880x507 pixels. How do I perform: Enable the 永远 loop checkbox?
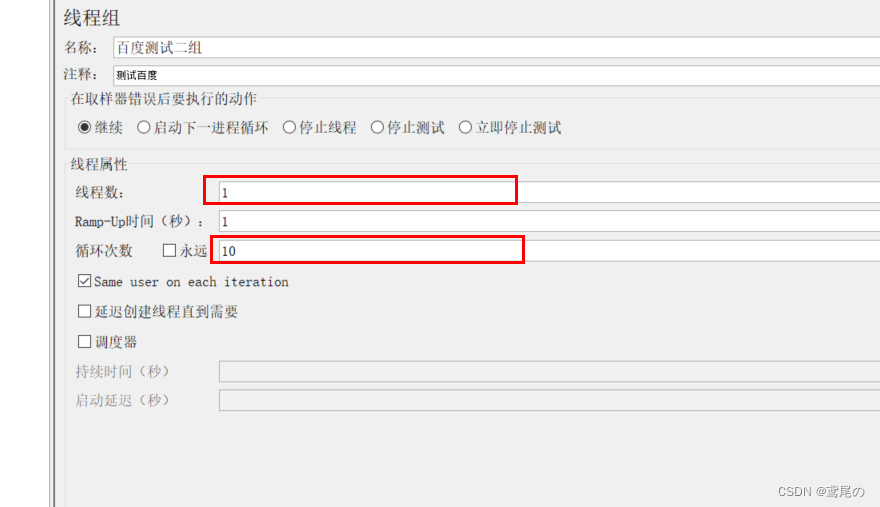pos(169,251)
